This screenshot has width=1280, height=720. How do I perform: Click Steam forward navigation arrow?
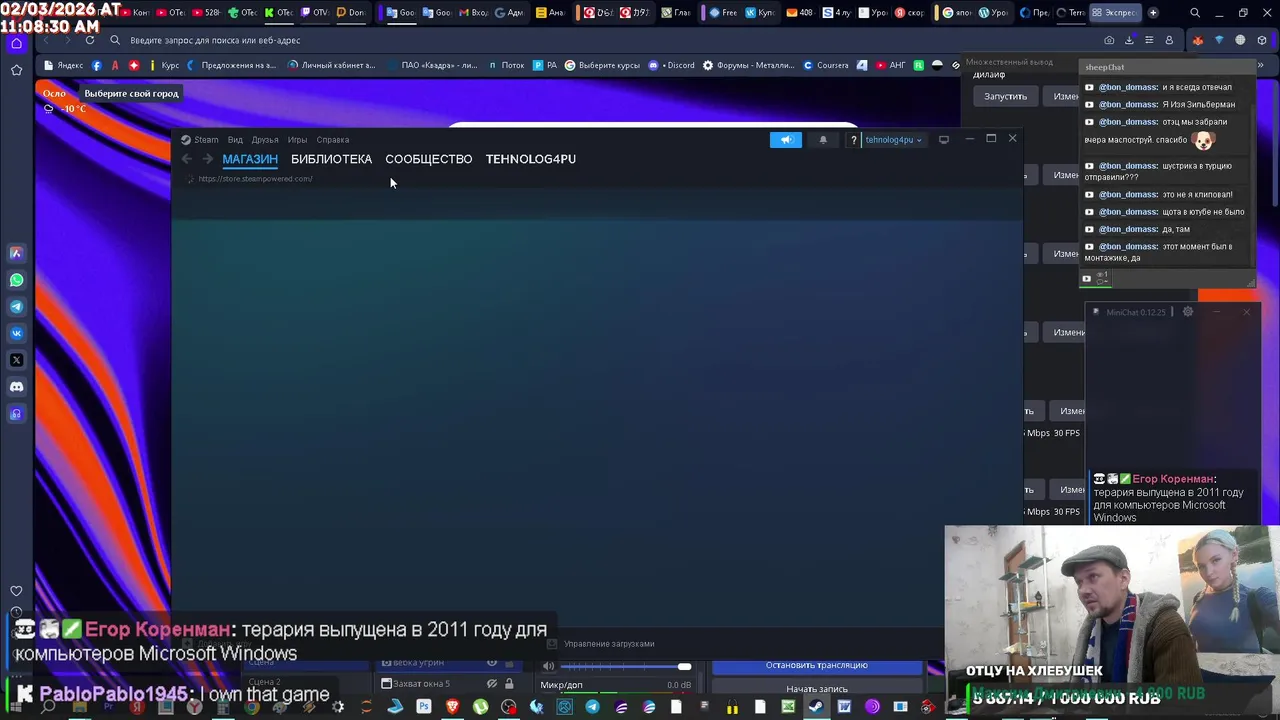pyautogui.click(x=207, y=159)
